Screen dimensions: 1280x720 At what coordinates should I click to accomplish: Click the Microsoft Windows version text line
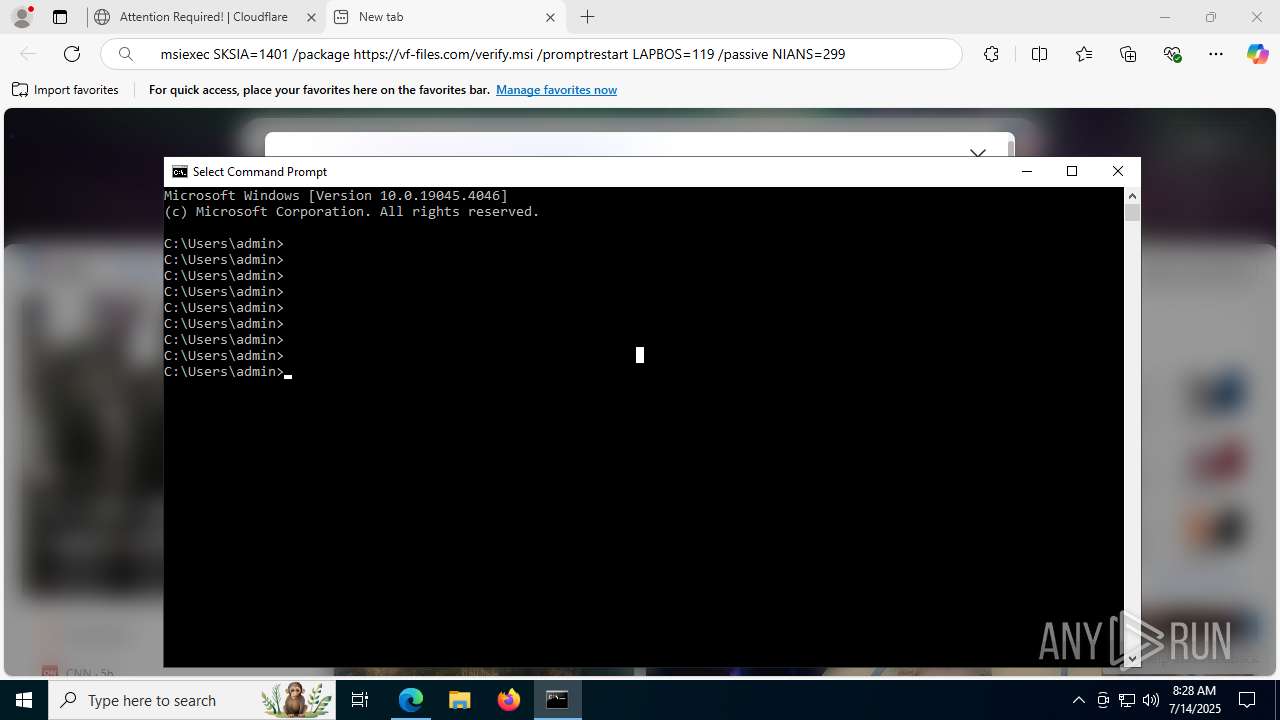(336, 196)
